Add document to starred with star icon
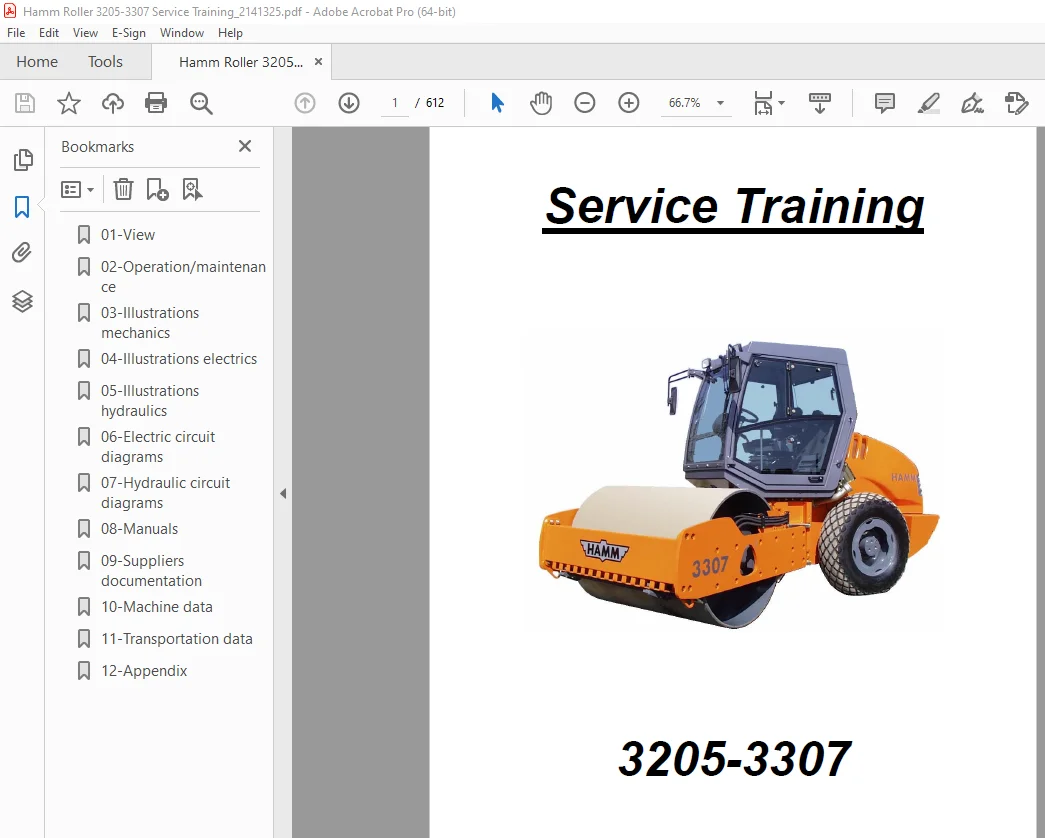This screenshot has width=1045, height=838. pyautogui.click(x=69, y=103)
